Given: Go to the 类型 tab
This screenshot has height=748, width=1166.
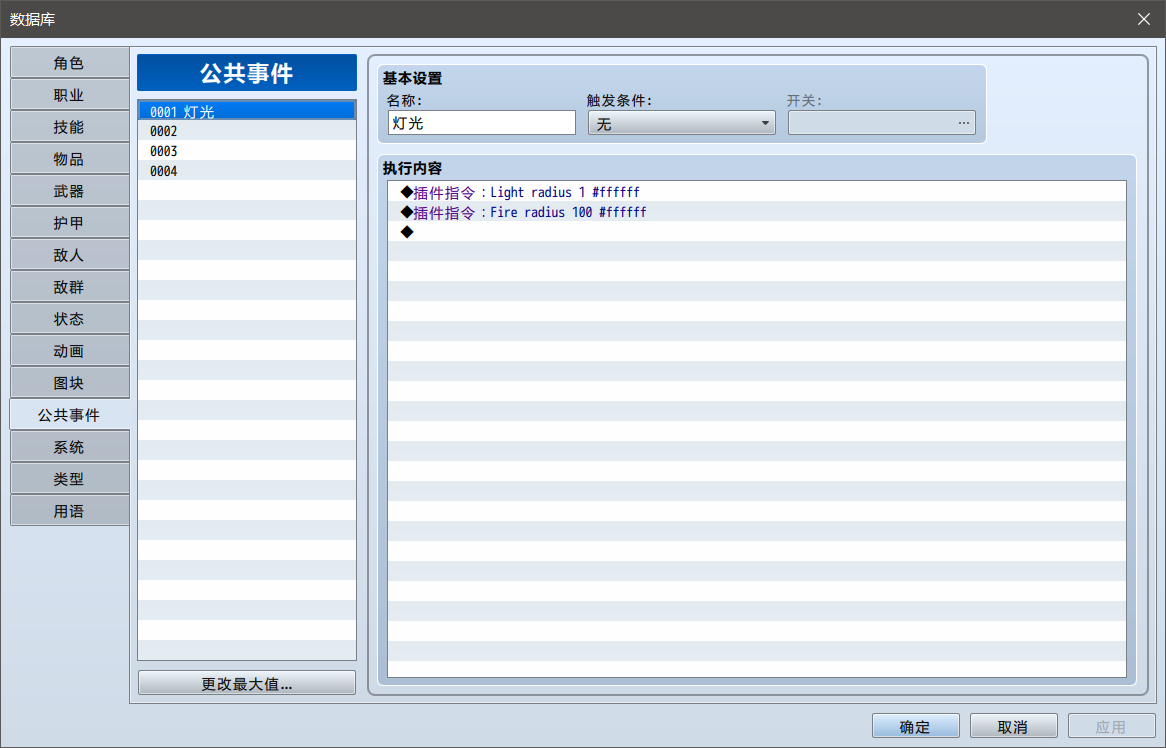Looking at the screenshot, I should pyautogui.click(x=69, y=479).
